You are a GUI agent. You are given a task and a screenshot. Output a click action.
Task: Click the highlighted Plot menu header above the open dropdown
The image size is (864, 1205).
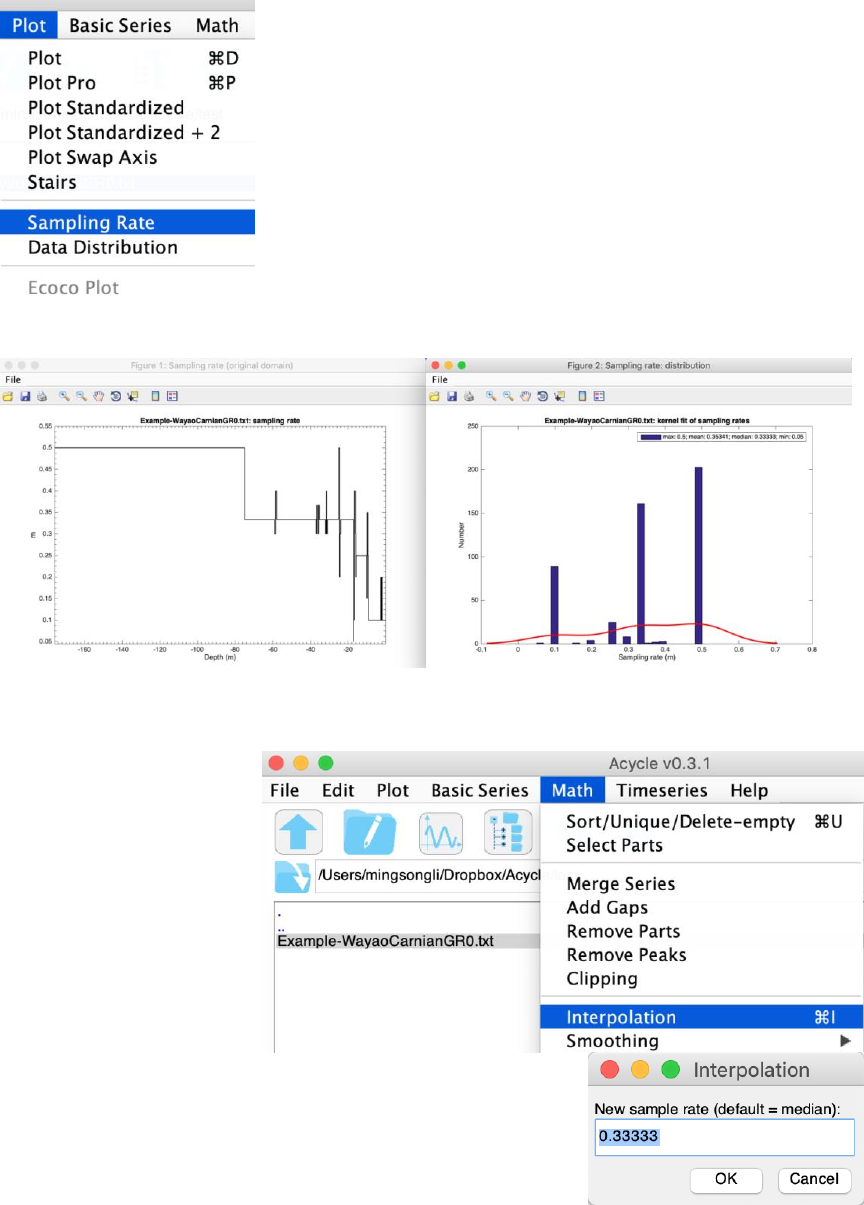click(x=29, y=25)
